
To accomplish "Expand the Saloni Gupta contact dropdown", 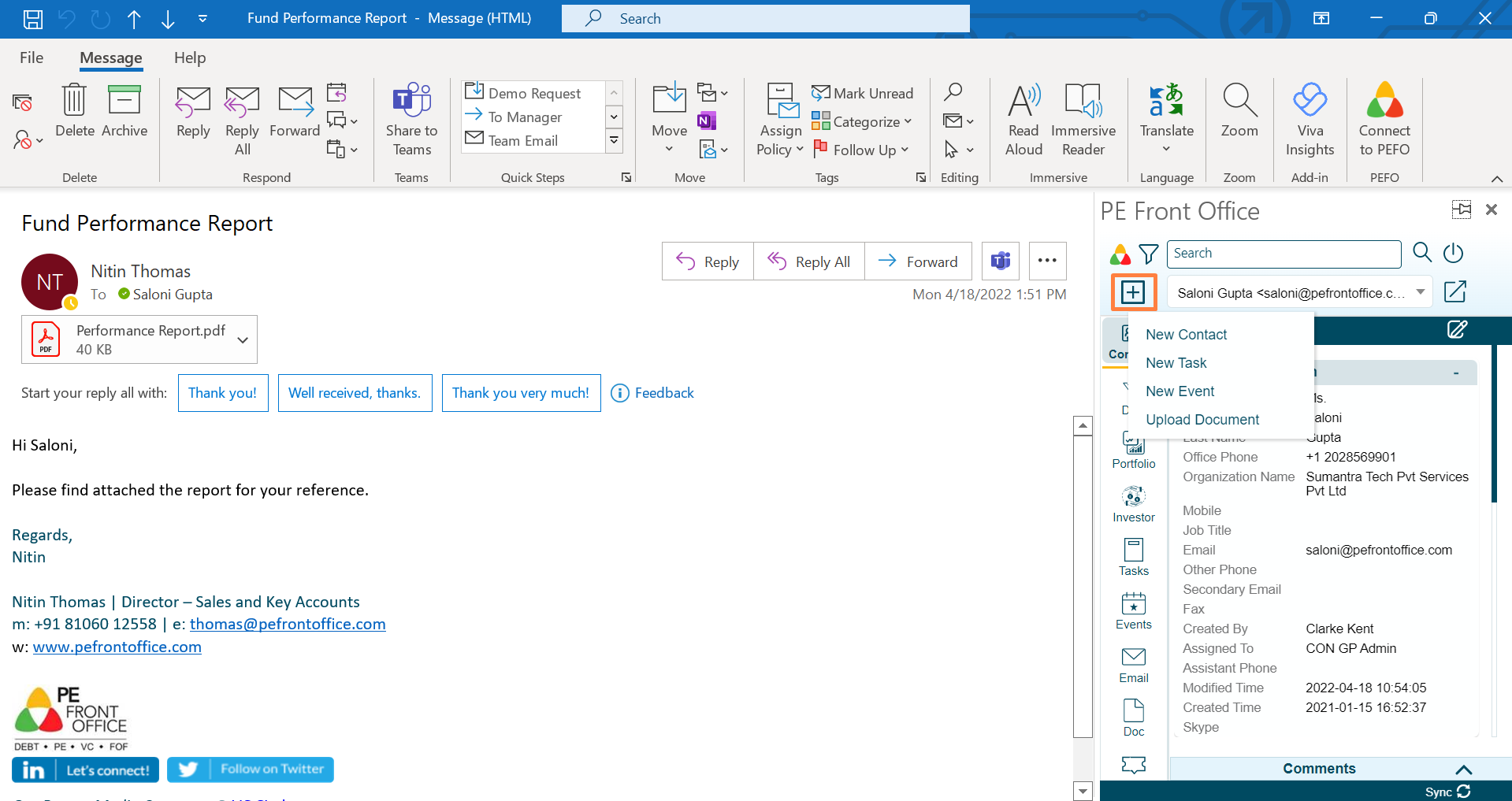I will coord(1420,292).
